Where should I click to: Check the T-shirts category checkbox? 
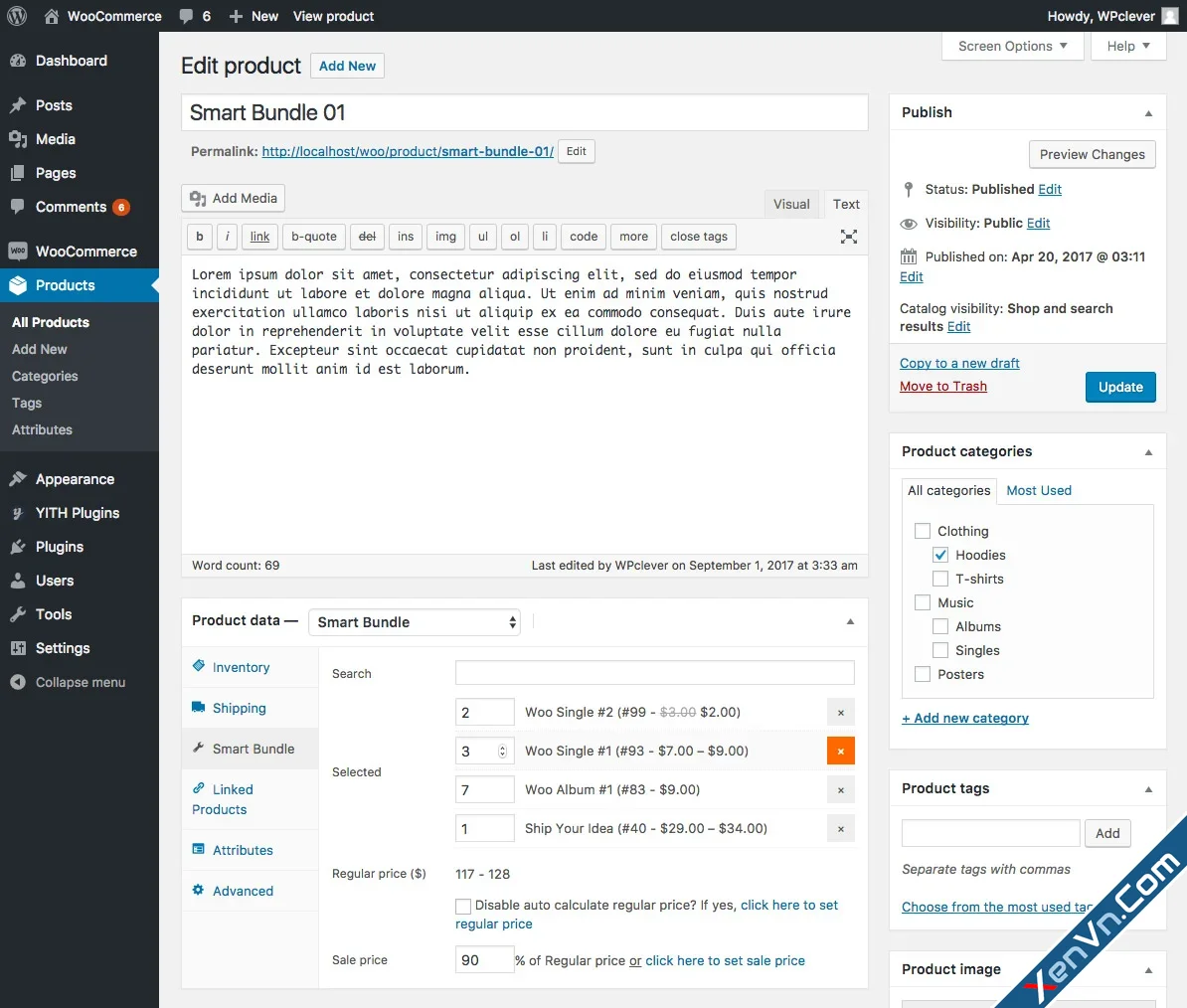pos(939,579)
